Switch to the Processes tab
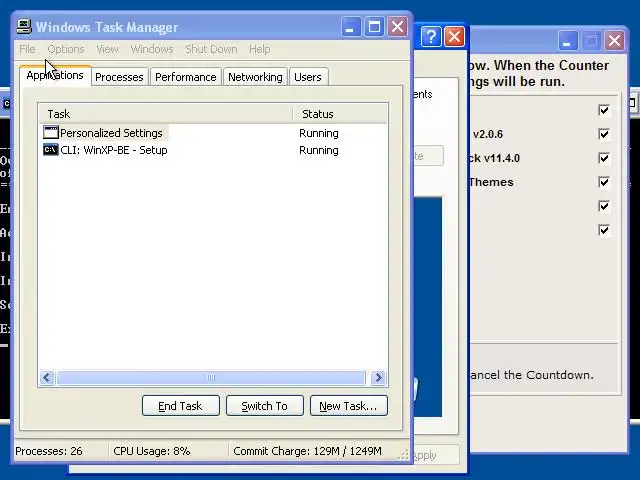 (119, 77)
